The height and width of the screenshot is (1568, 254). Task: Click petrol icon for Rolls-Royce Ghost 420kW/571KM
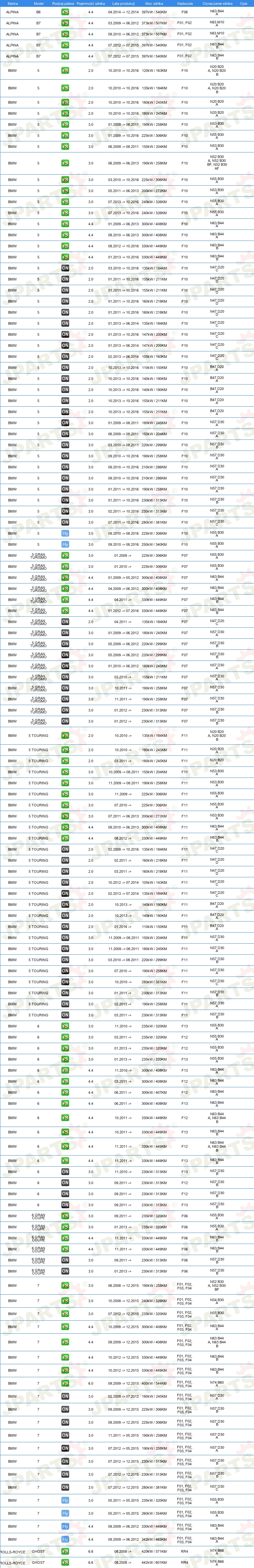65,1551
